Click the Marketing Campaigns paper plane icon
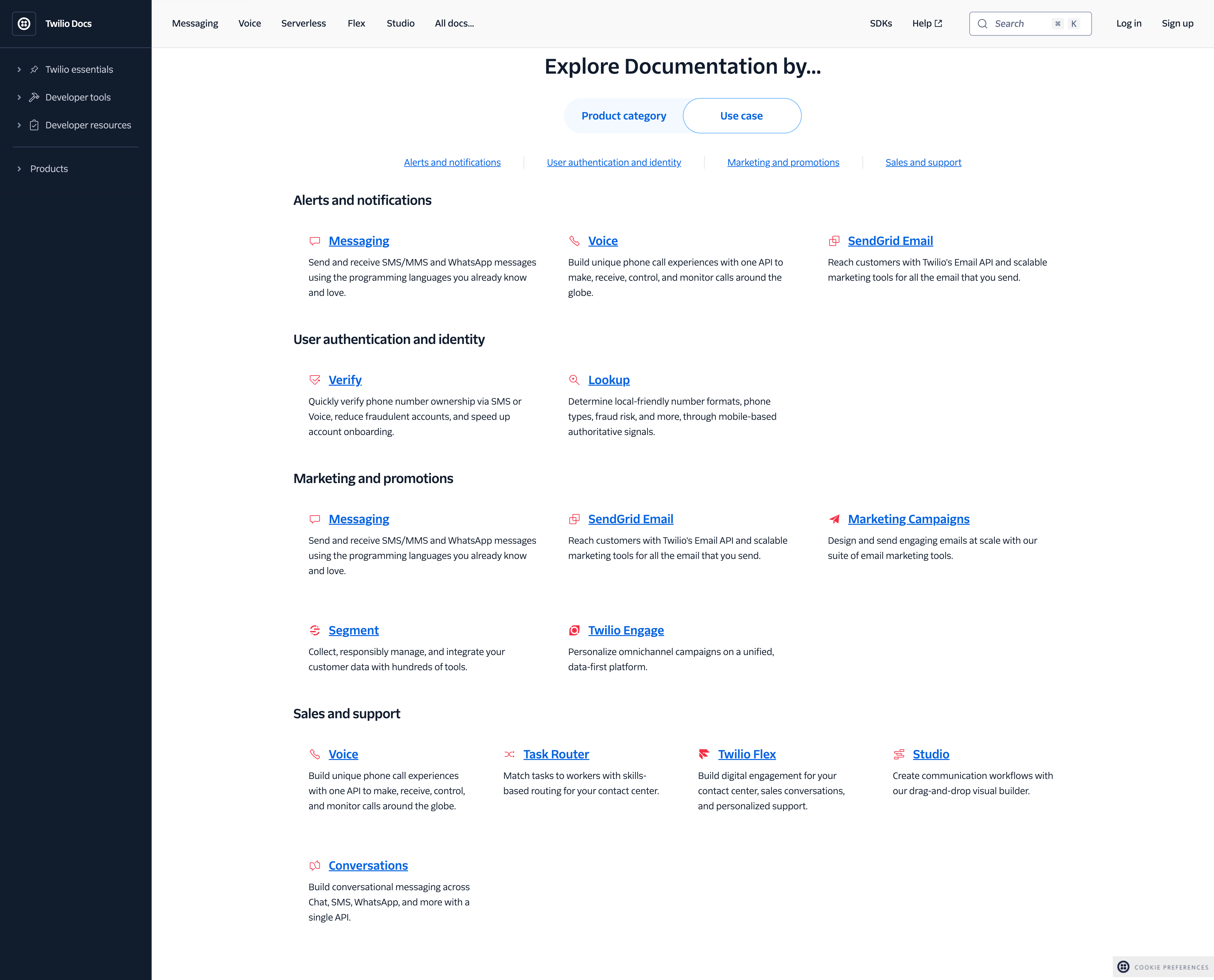The height and width of the screenshot is (980, 1214). 834,519
